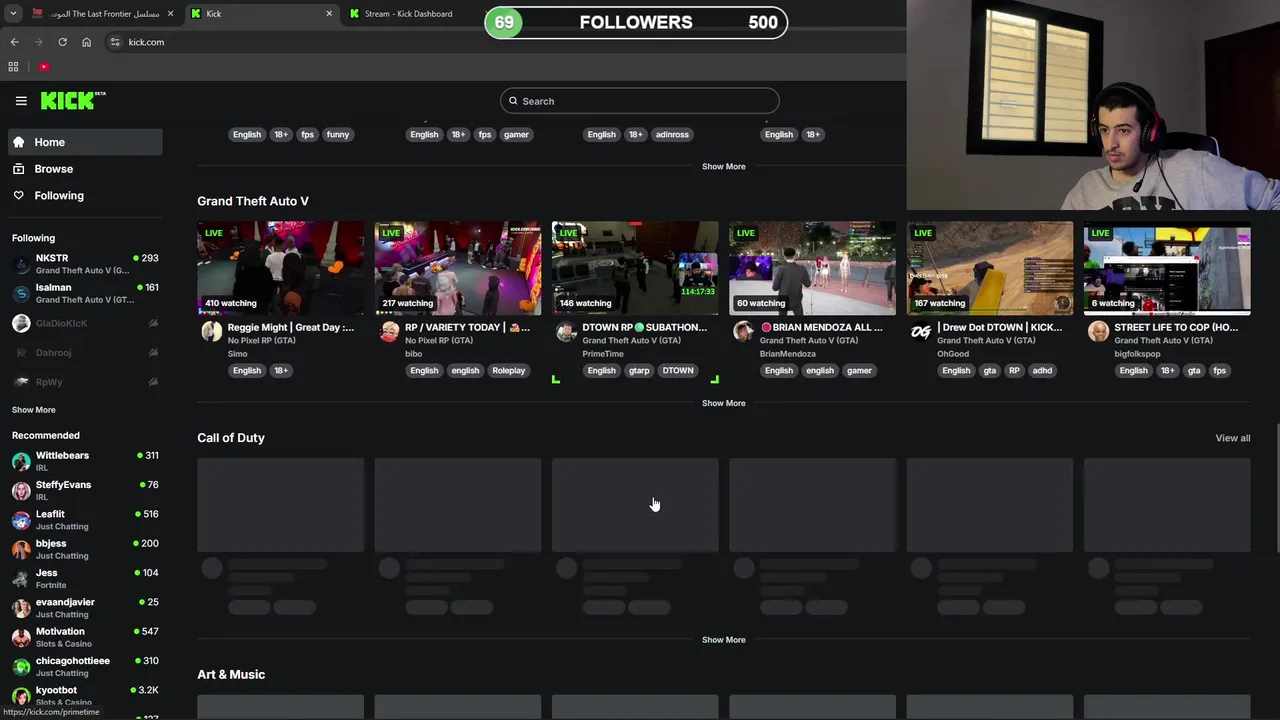Open Grand Theft Auto V category heading
This screenshot has height=720, width=1280.
pyautogui.click(x=253, y=201)
